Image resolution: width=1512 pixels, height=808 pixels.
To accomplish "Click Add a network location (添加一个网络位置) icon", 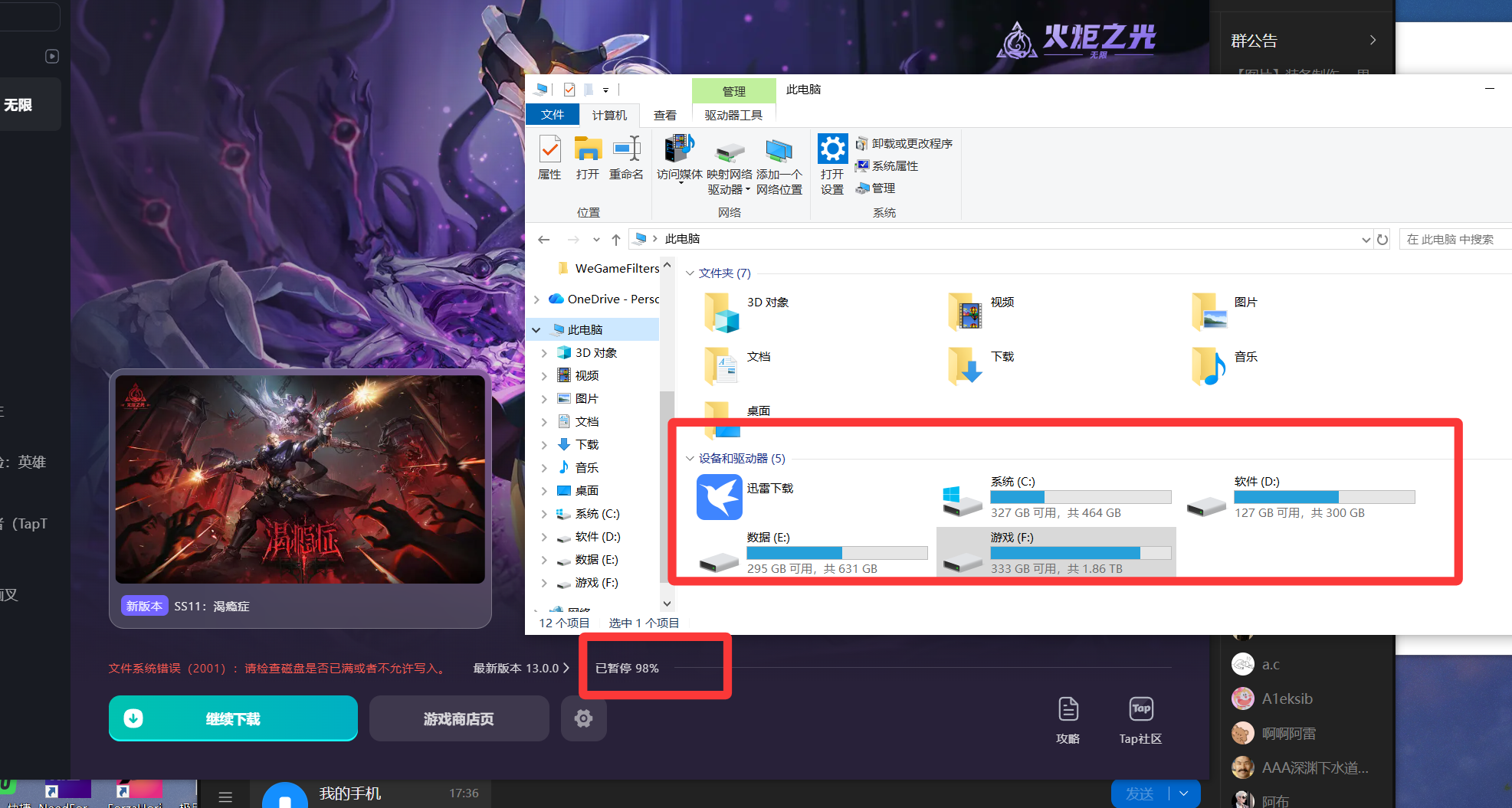I will [779, 165].
